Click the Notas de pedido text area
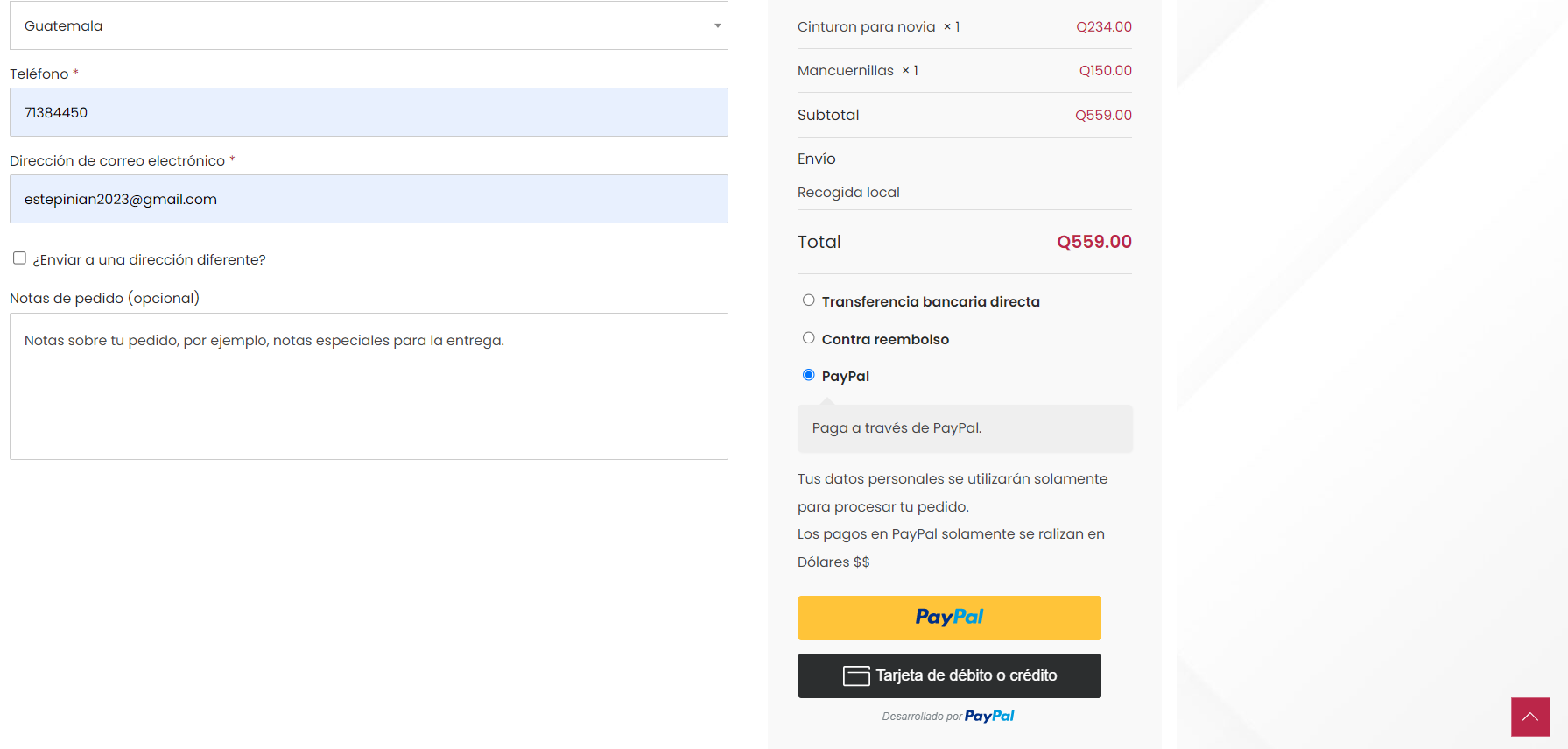The image size is (1568, 749). (368, 385)
